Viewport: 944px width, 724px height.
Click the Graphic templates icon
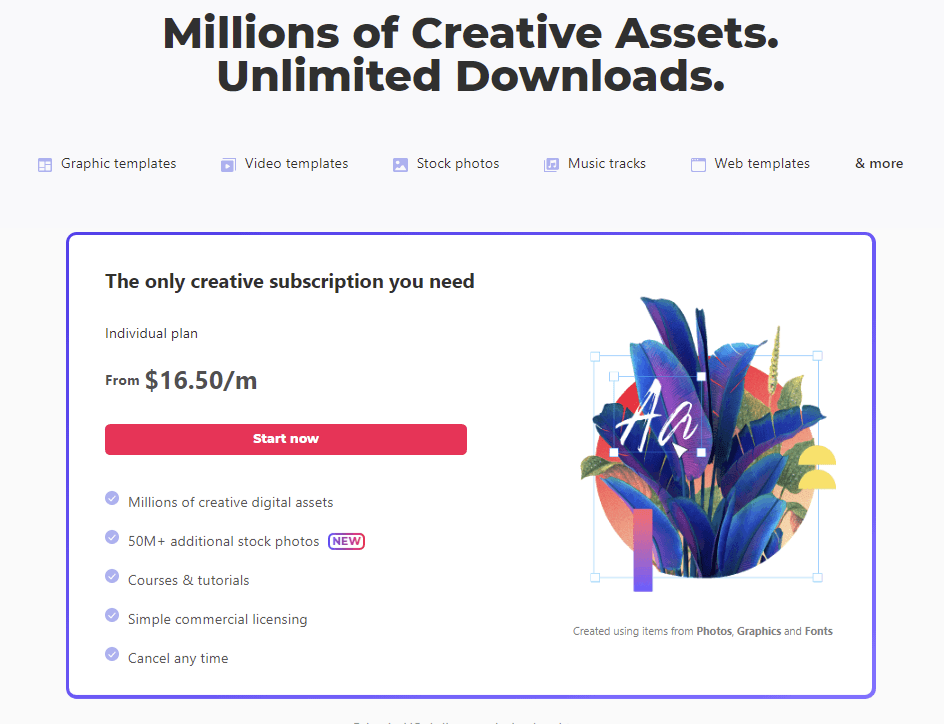tap(45, 165)
